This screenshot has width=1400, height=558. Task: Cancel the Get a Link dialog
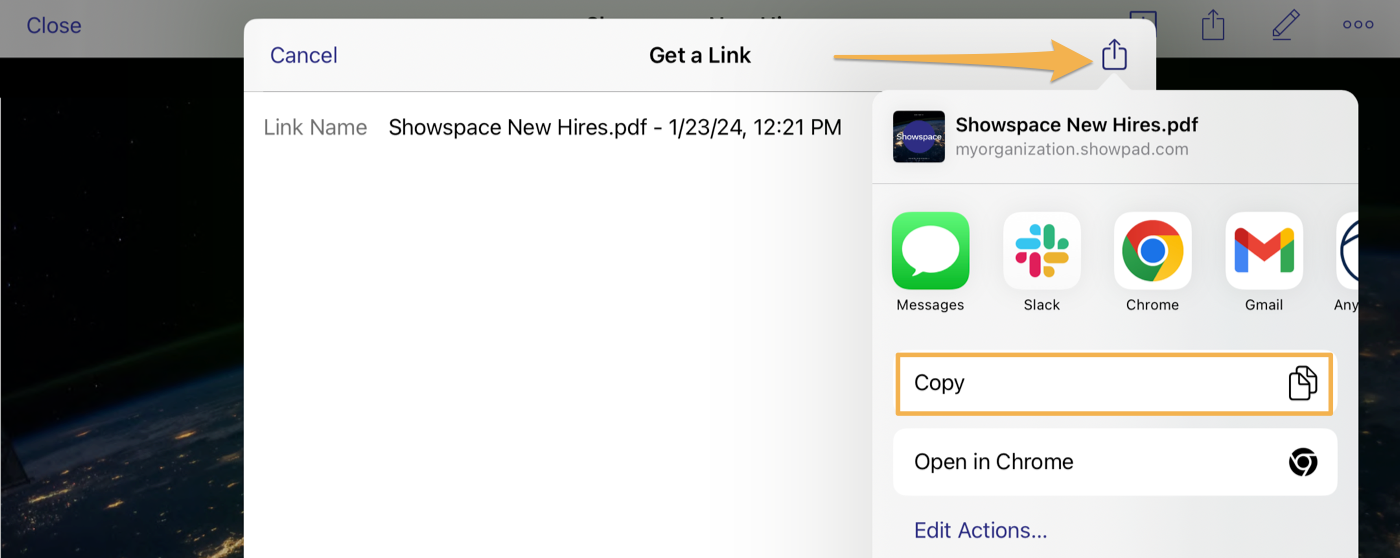[x=304, y=55]
